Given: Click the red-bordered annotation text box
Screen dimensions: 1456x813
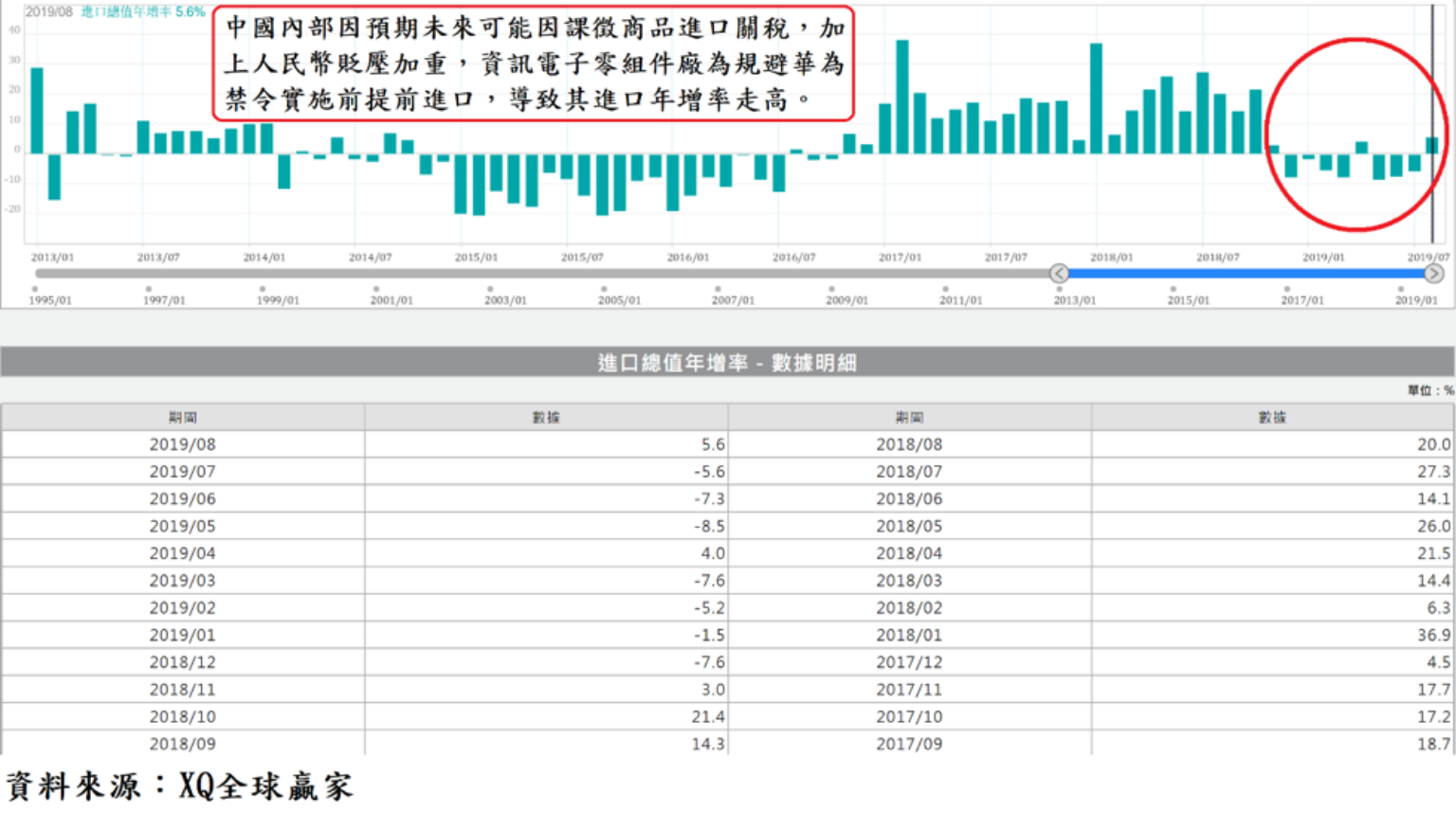Looking at the screenshot, I should (x=534, y=63).
